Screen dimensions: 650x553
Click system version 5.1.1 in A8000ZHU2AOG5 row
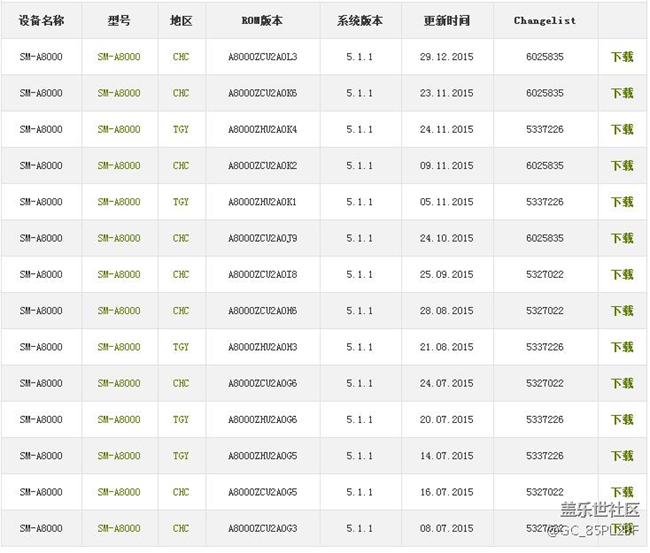pyautogui.click(x=359, y=456)
